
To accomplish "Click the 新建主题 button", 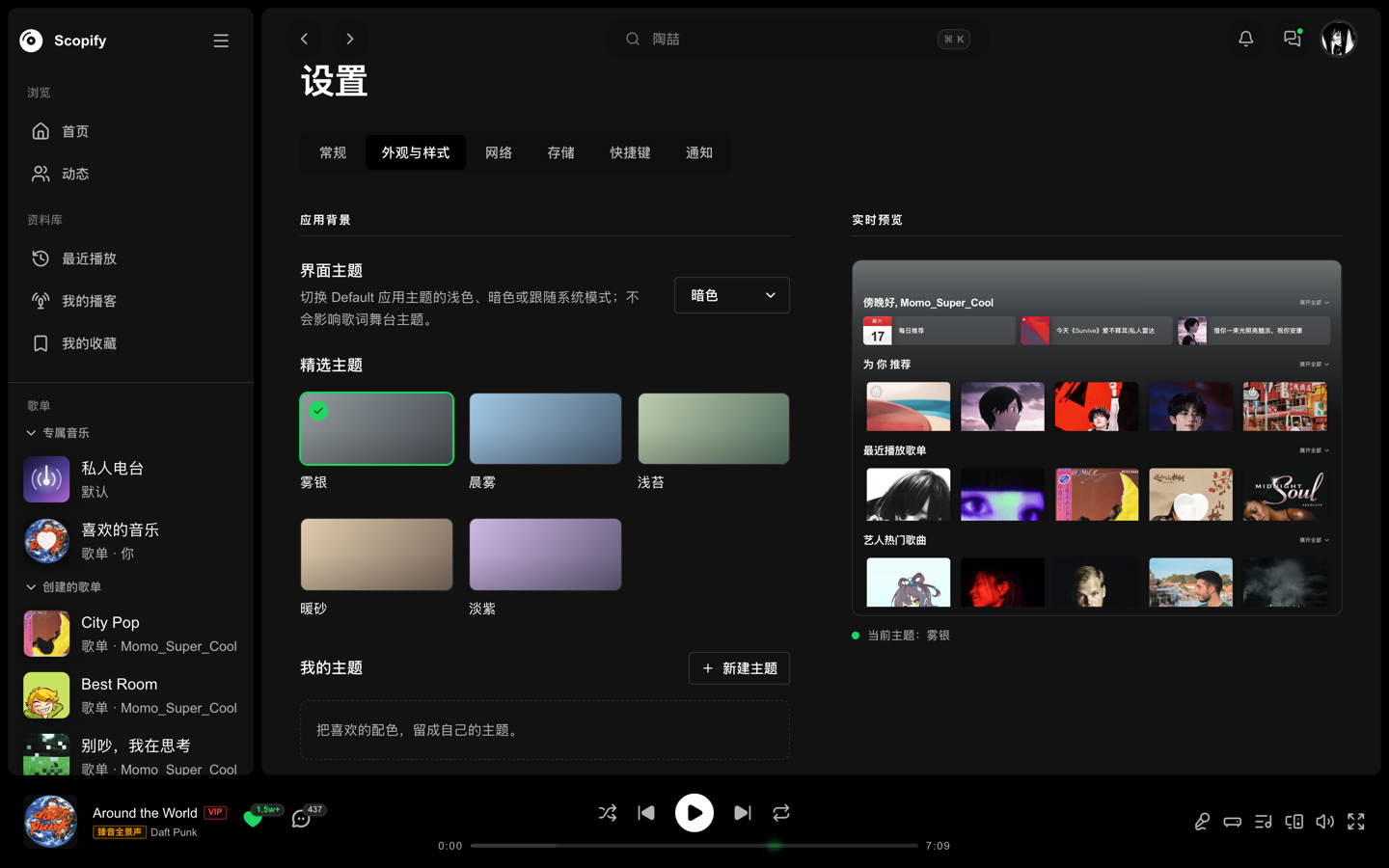I will [x=739, y=668].
